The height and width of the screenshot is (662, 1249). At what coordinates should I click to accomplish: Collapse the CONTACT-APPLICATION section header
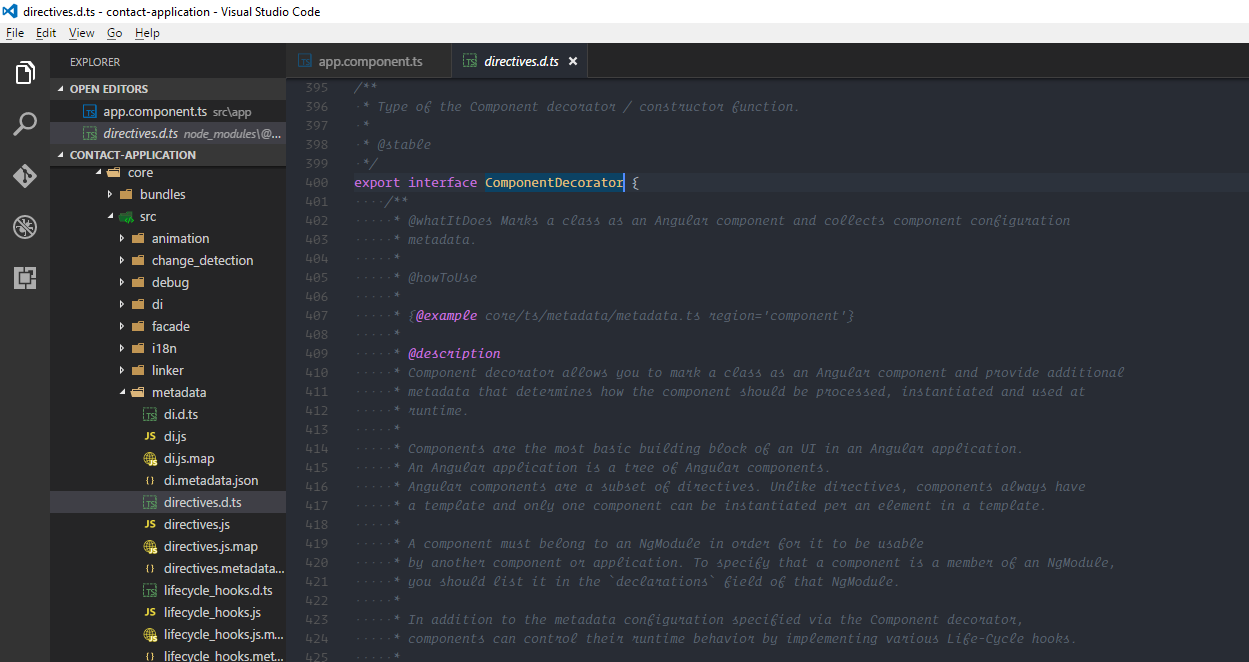point(132,155)
